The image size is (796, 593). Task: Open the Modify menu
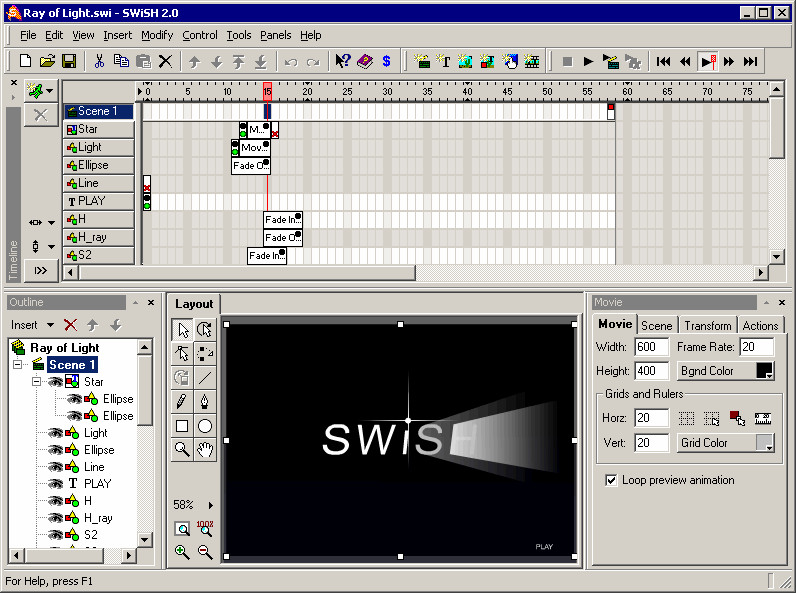(157, 35)
